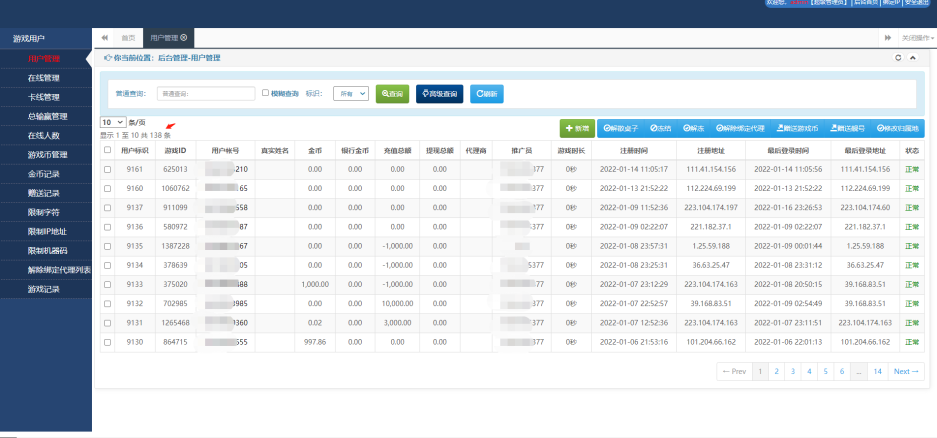Click the panel reload icon at top right
The height and width of the screenshot is (438, 937).
898,58
